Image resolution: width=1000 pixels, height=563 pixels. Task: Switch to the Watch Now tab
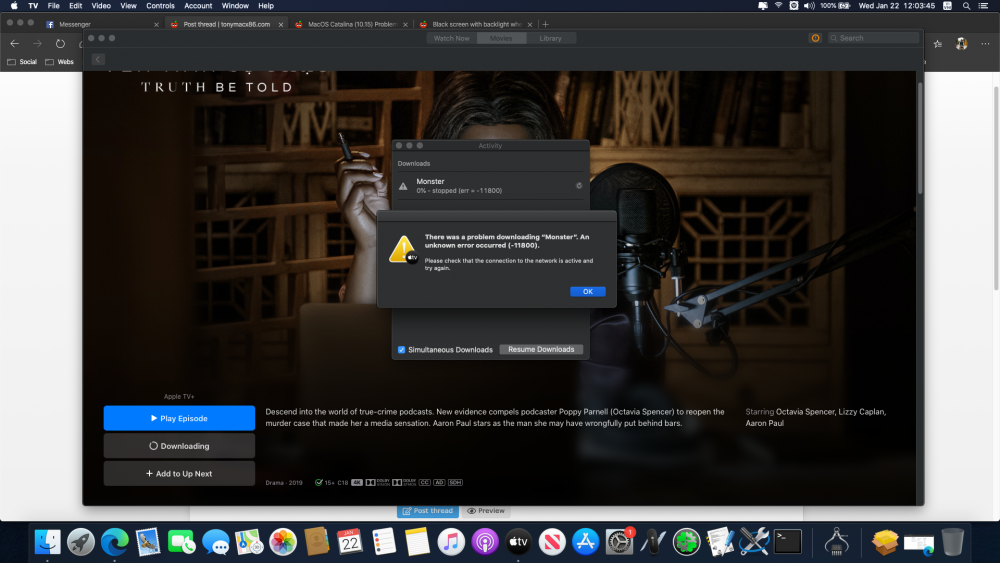point(452,38)
